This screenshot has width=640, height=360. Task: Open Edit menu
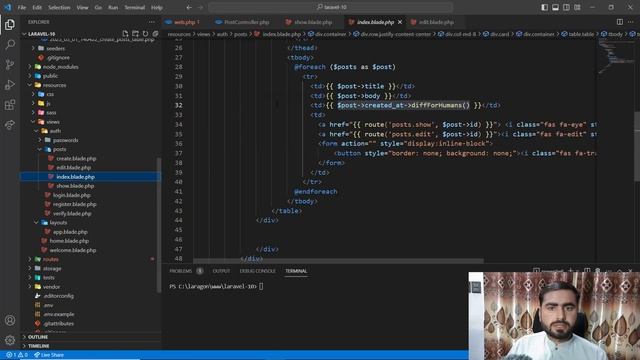[x=37, y=7]
